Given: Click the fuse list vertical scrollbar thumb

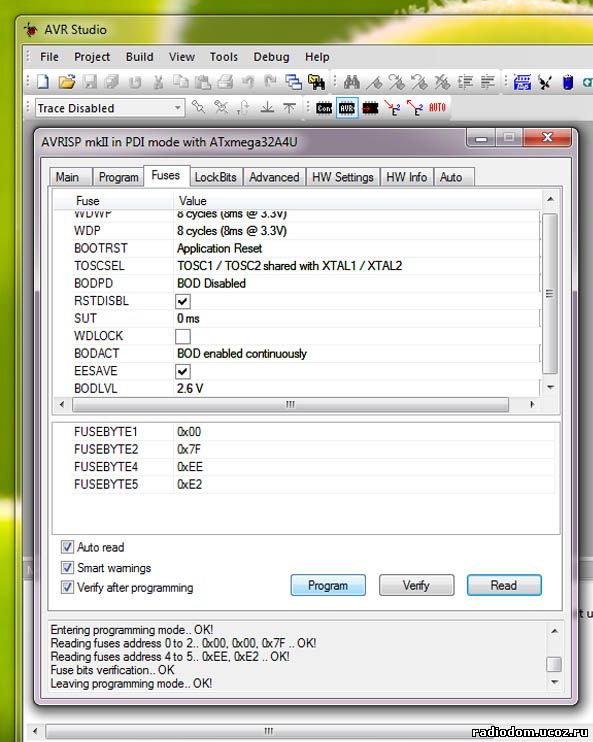Looking at the screenshot, I should [x=549, y=293].
